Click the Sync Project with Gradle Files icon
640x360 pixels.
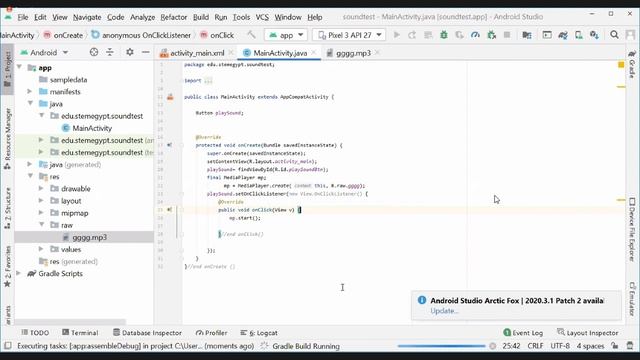(563, 35)
